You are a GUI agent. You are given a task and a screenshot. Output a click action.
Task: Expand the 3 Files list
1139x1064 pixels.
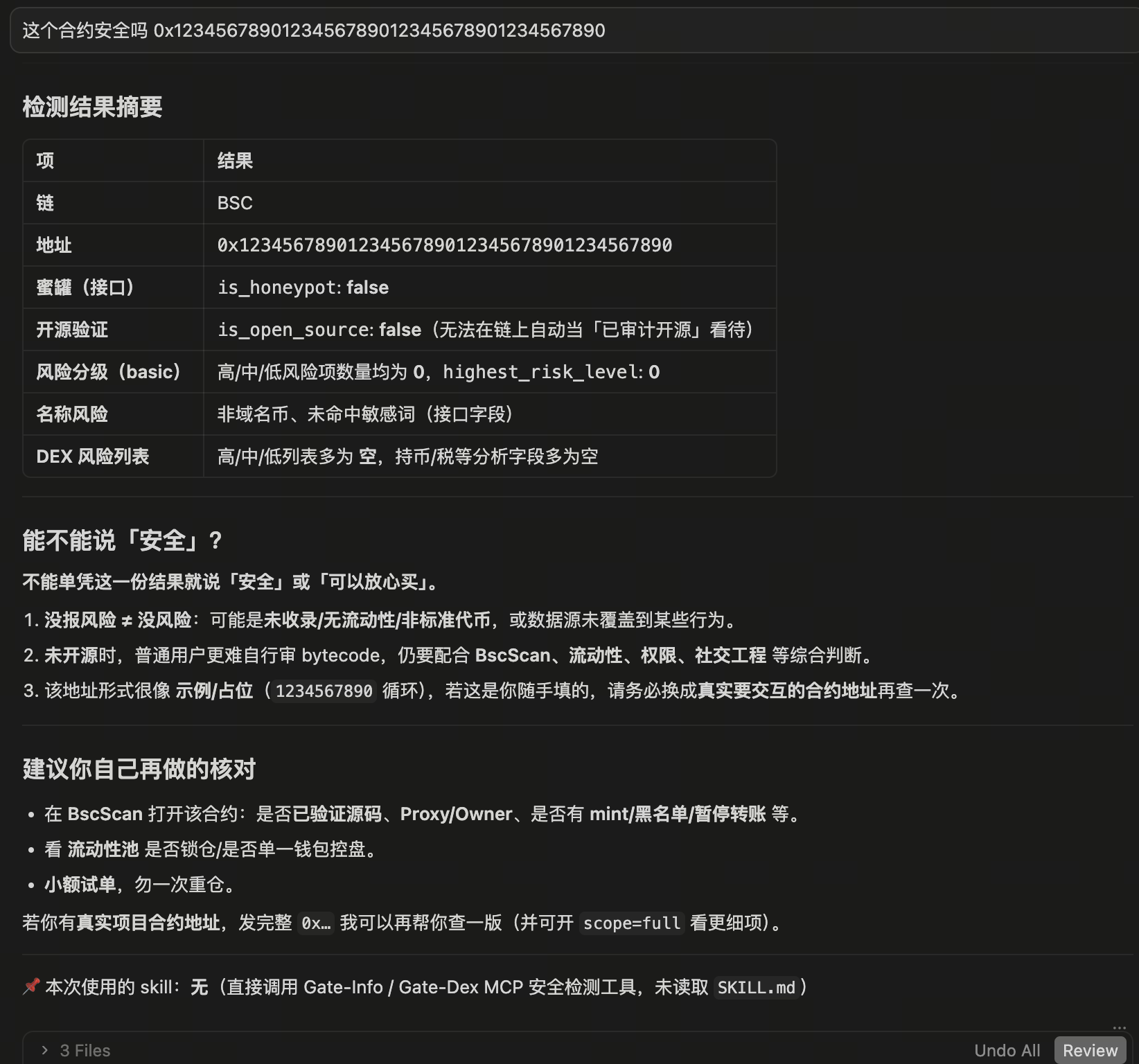click(85, 1049)
